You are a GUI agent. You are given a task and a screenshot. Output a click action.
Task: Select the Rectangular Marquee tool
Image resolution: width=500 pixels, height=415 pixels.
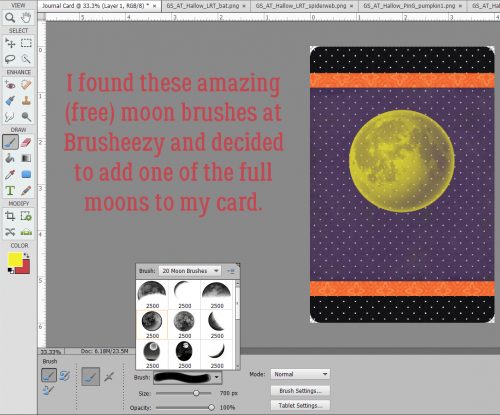click(x=26, y=43)
